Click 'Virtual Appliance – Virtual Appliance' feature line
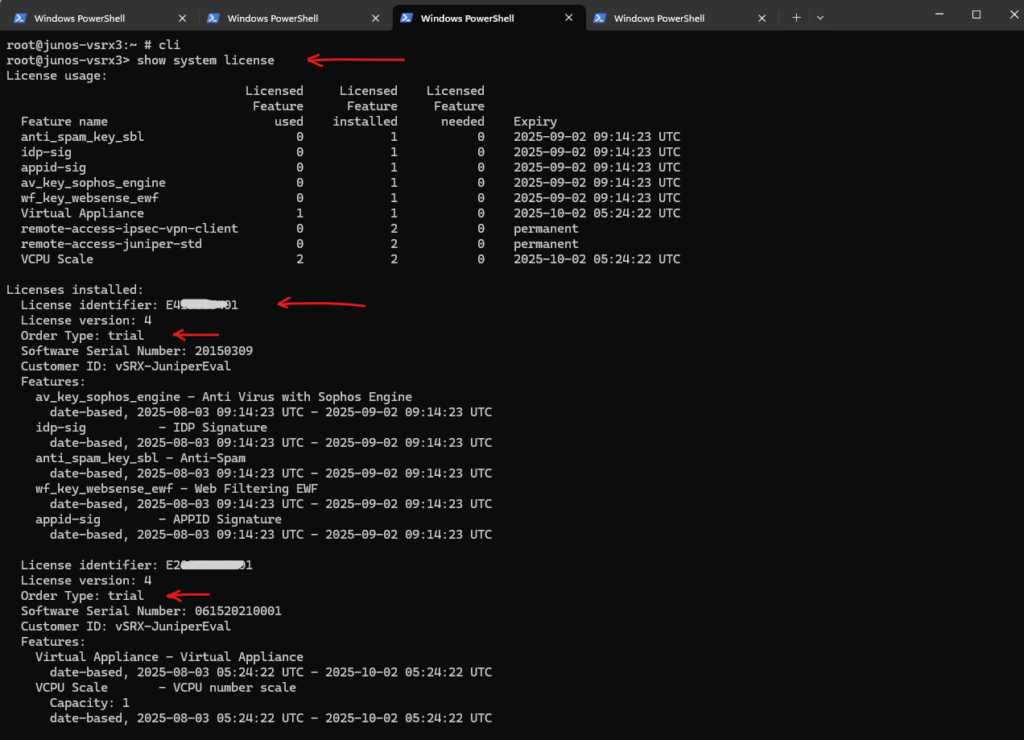Image resolution: width=1024 pixels, height=740 pixels. (x=169, y=657)
